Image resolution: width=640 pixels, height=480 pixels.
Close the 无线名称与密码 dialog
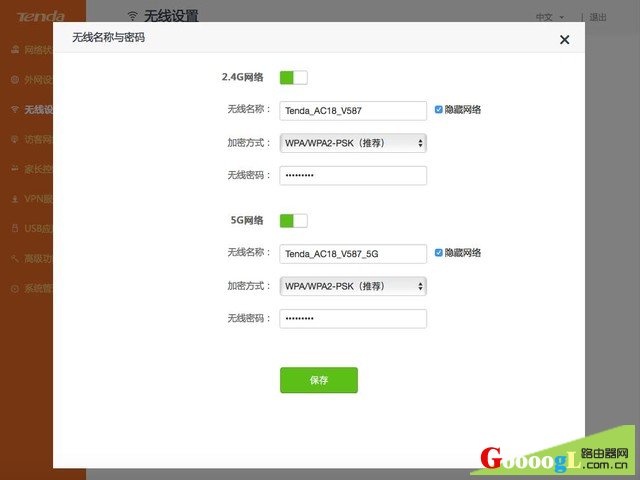click(564, 40)
